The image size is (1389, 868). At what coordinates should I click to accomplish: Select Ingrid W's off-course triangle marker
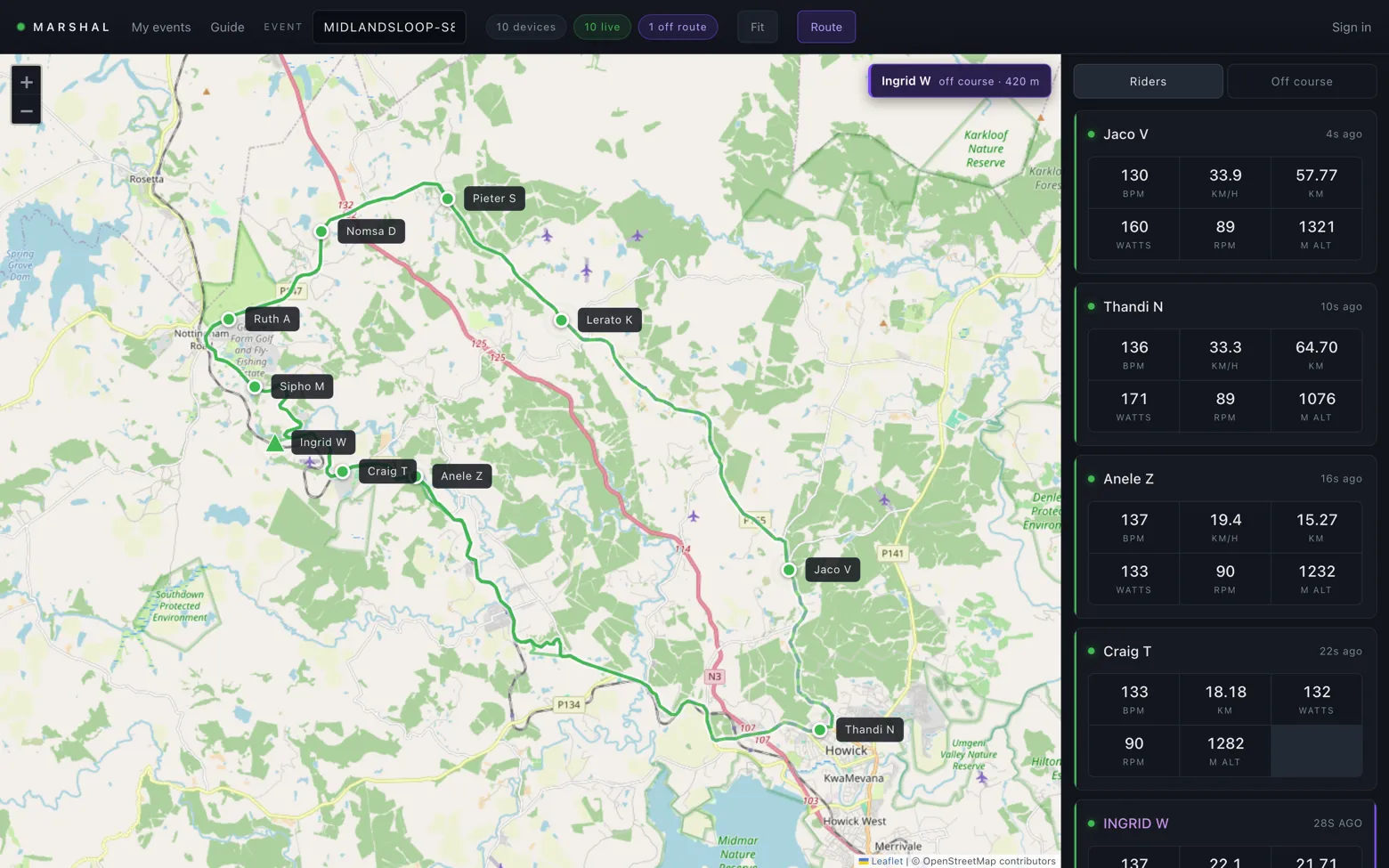coord(275,442)
